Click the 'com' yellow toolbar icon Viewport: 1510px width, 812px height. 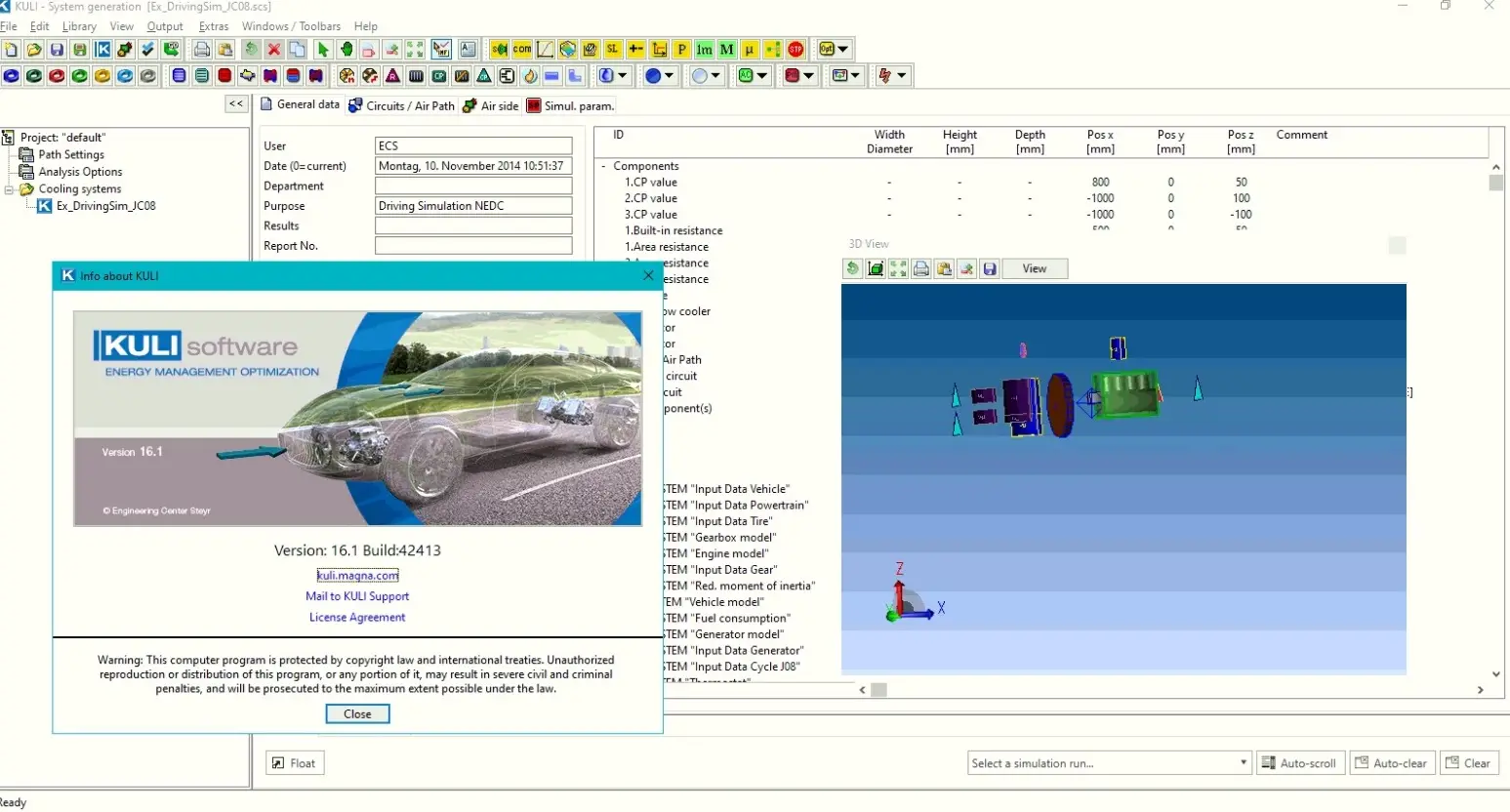(x=522, y=49)
